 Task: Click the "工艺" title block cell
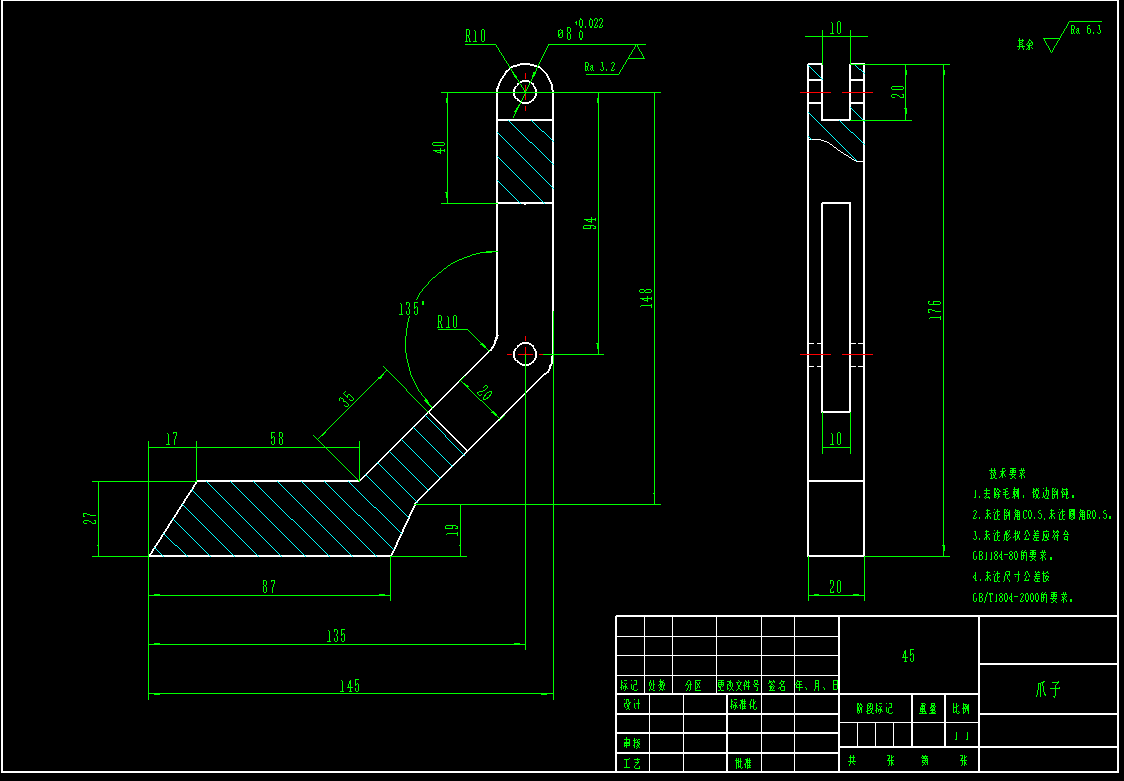coord(632,763)
